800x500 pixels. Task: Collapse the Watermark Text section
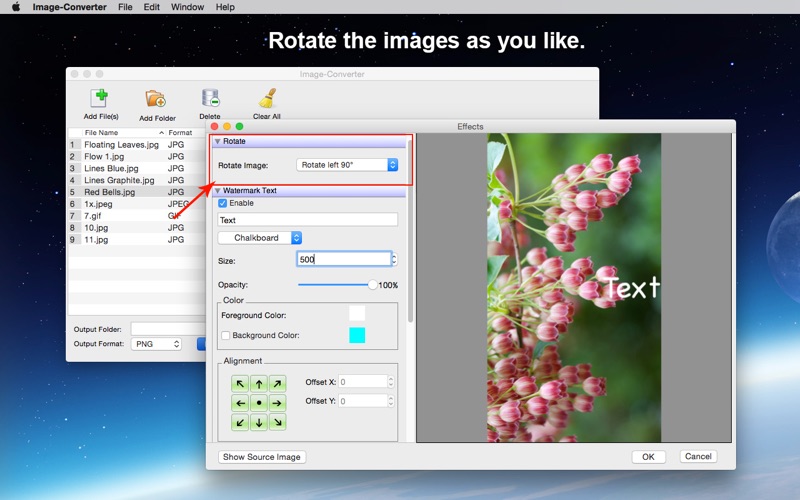coord(217,191)
